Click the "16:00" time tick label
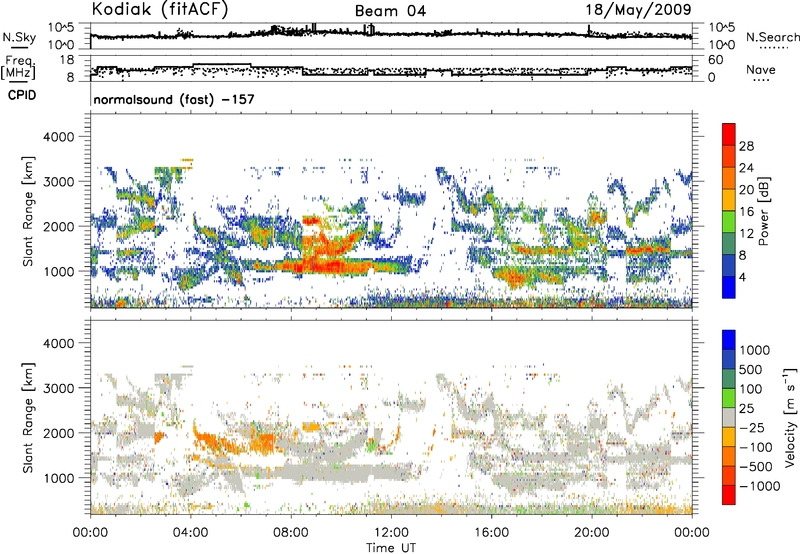The image size is (800, 554). click(491, 533)
